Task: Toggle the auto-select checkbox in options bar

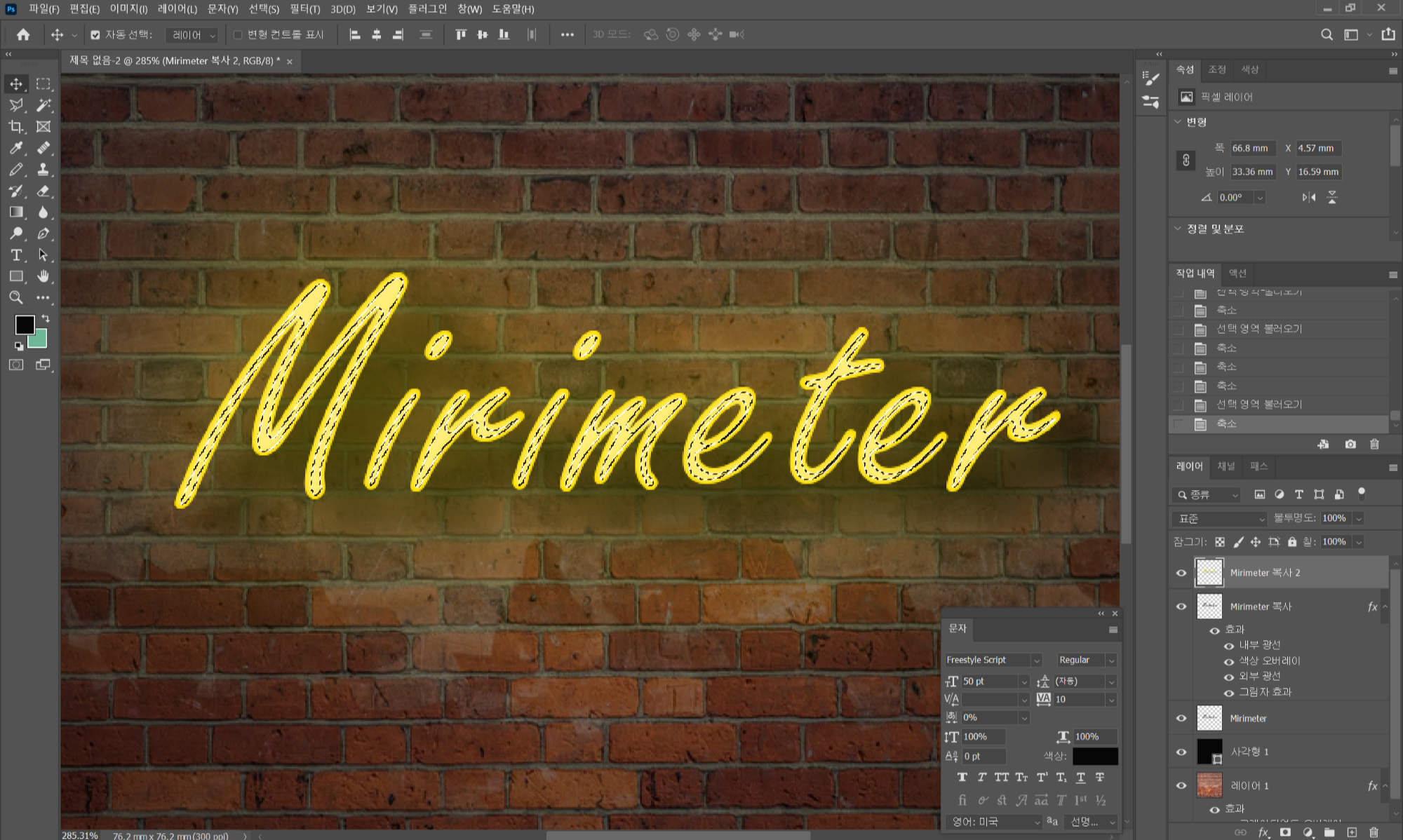Action: [x=95, y=34]
